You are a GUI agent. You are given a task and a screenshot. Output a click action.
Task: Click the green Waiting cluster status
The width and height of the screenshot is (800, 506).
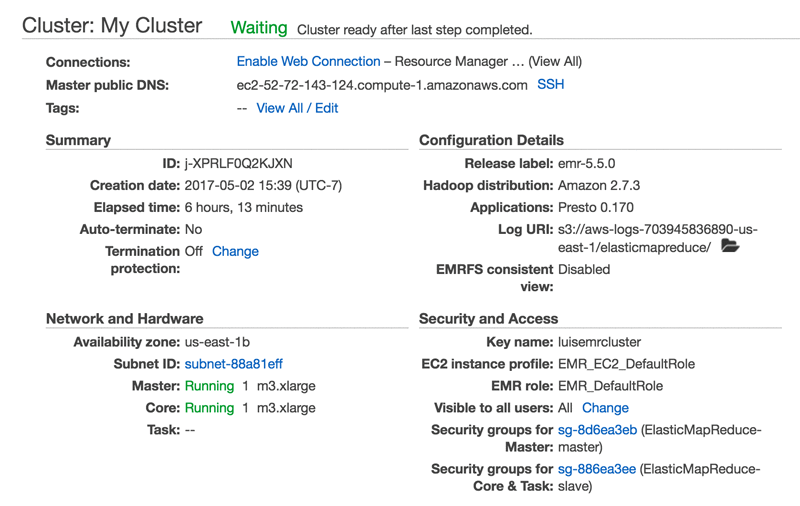tap(258, 28)
